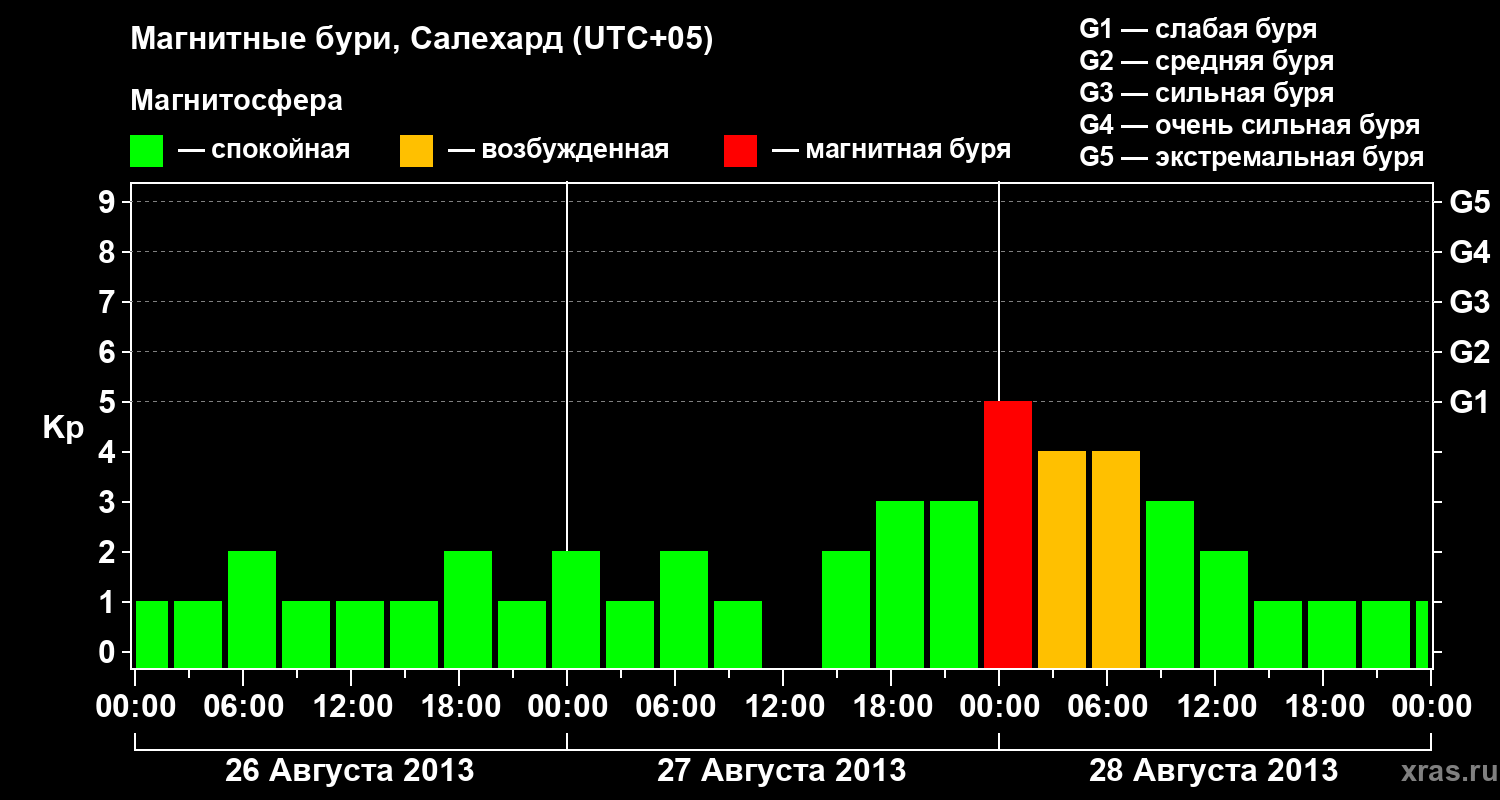Image resolution: width=1500 pixels, height=800 pixels.
Task: Click the '26 Августа 2013' date label
Action: pyautogui.click(x=350, y=771)
